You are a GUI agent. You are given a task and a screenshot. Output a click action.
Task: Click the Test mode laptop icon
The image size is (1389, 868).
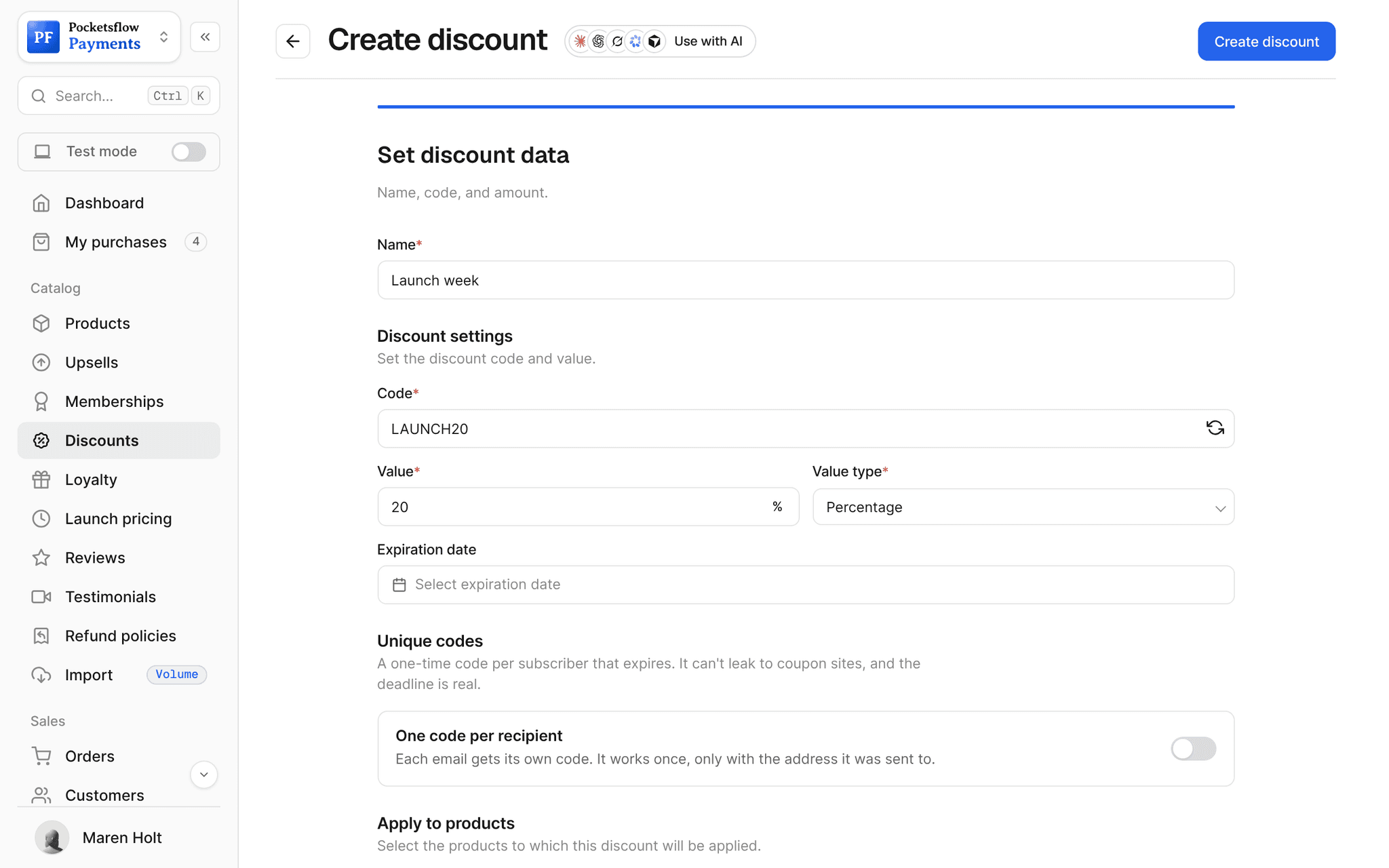43,152
